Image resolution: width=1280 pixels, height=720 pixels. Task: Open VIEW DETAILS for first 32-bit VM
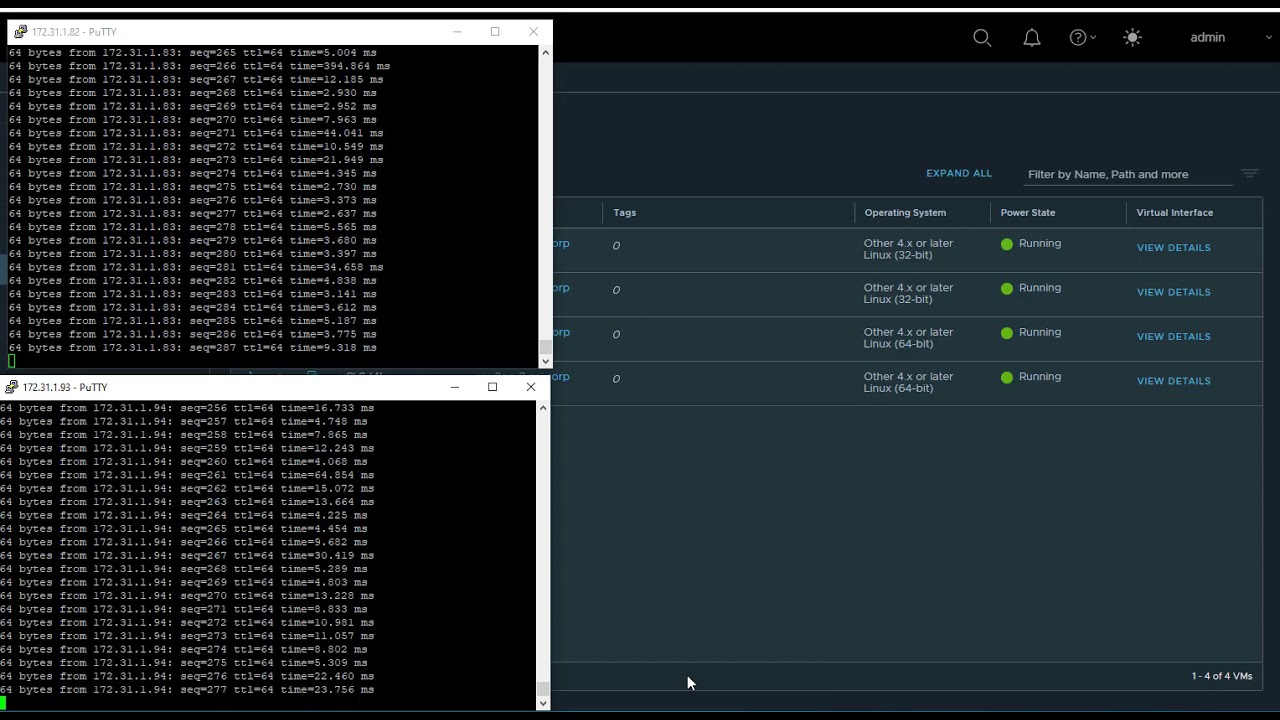coord(1174,248)
